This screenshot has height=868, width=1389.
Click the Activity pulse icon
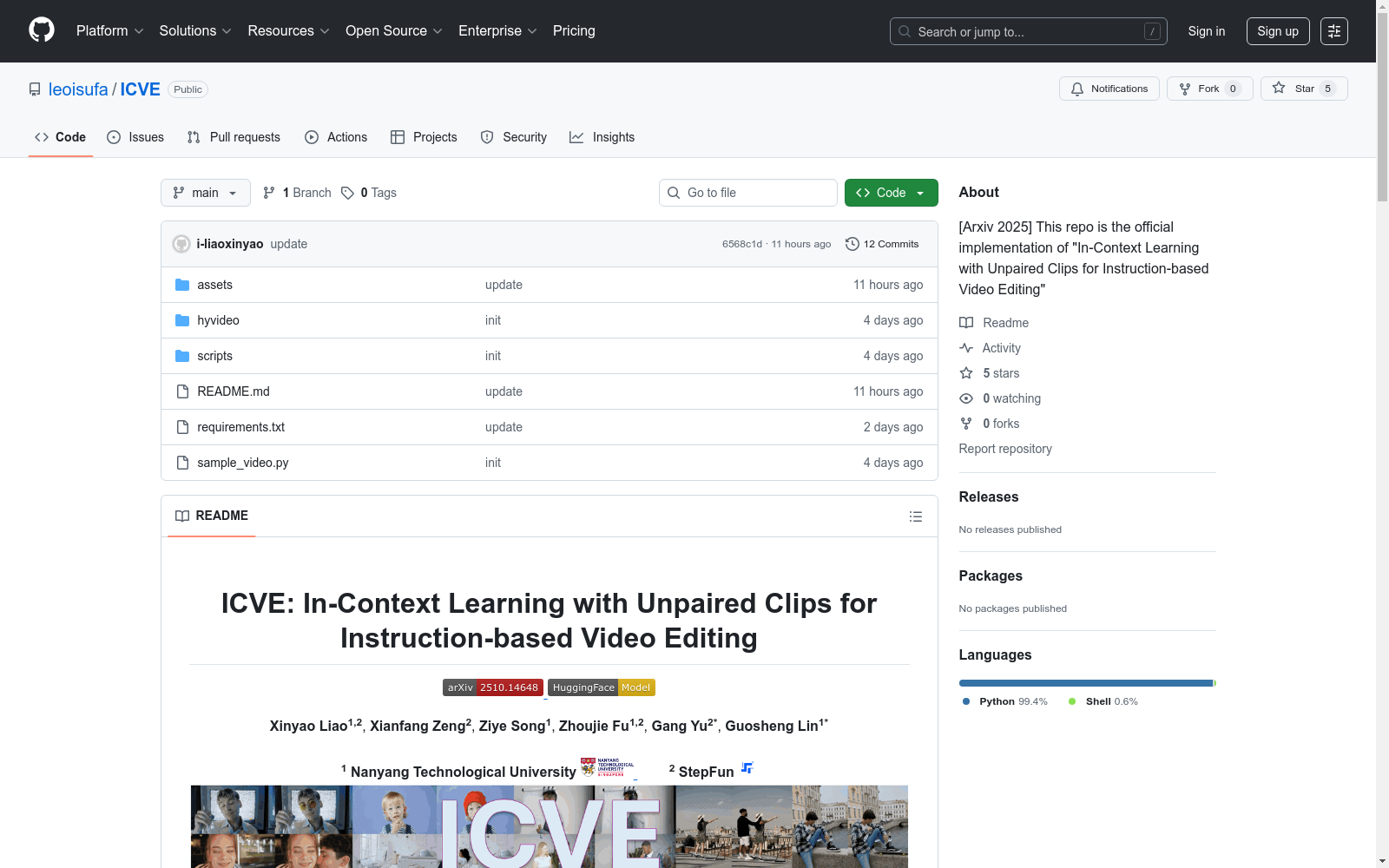pos(965,348)
